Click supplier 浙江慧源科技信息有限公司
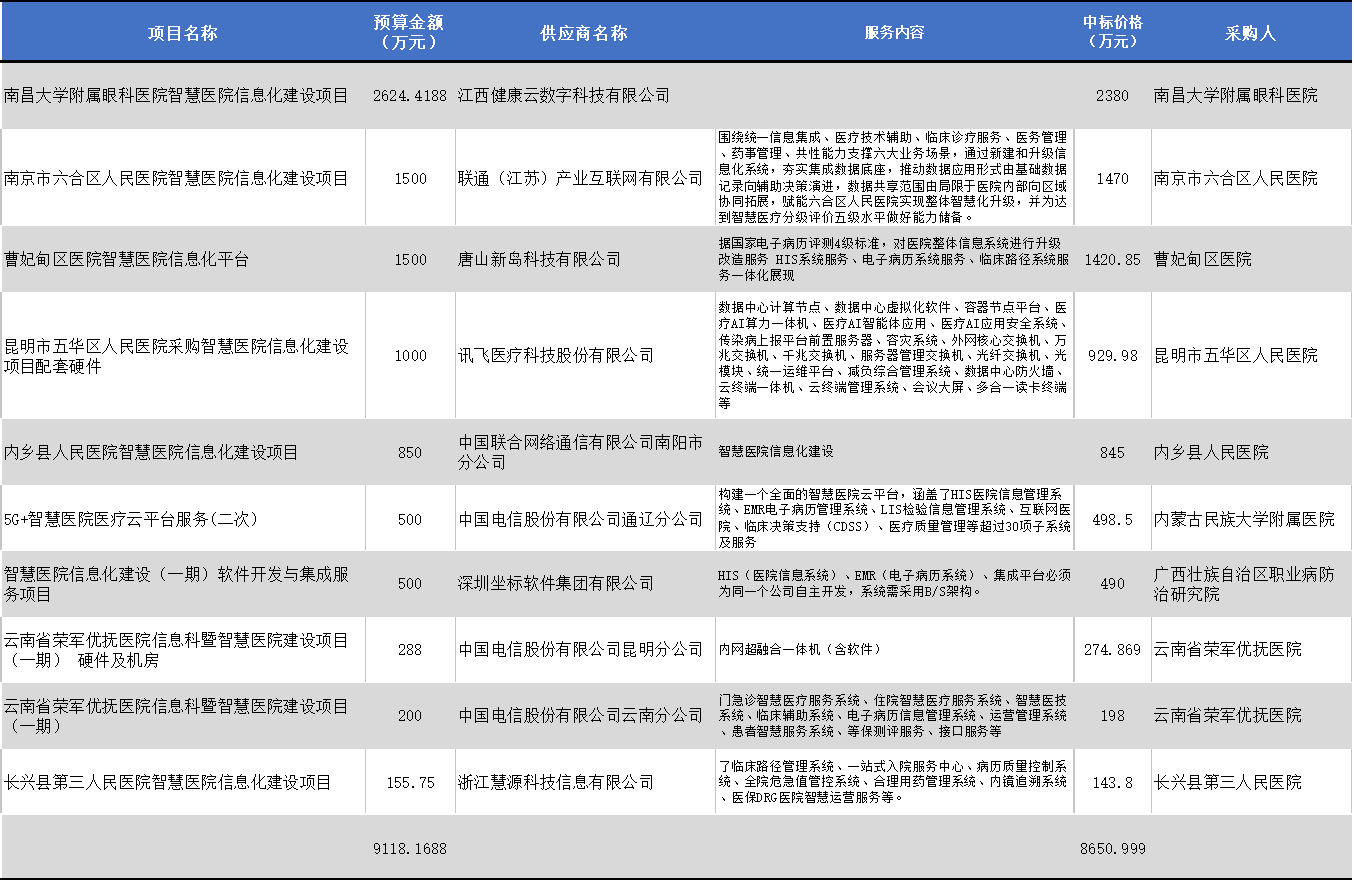 point(556,783)
